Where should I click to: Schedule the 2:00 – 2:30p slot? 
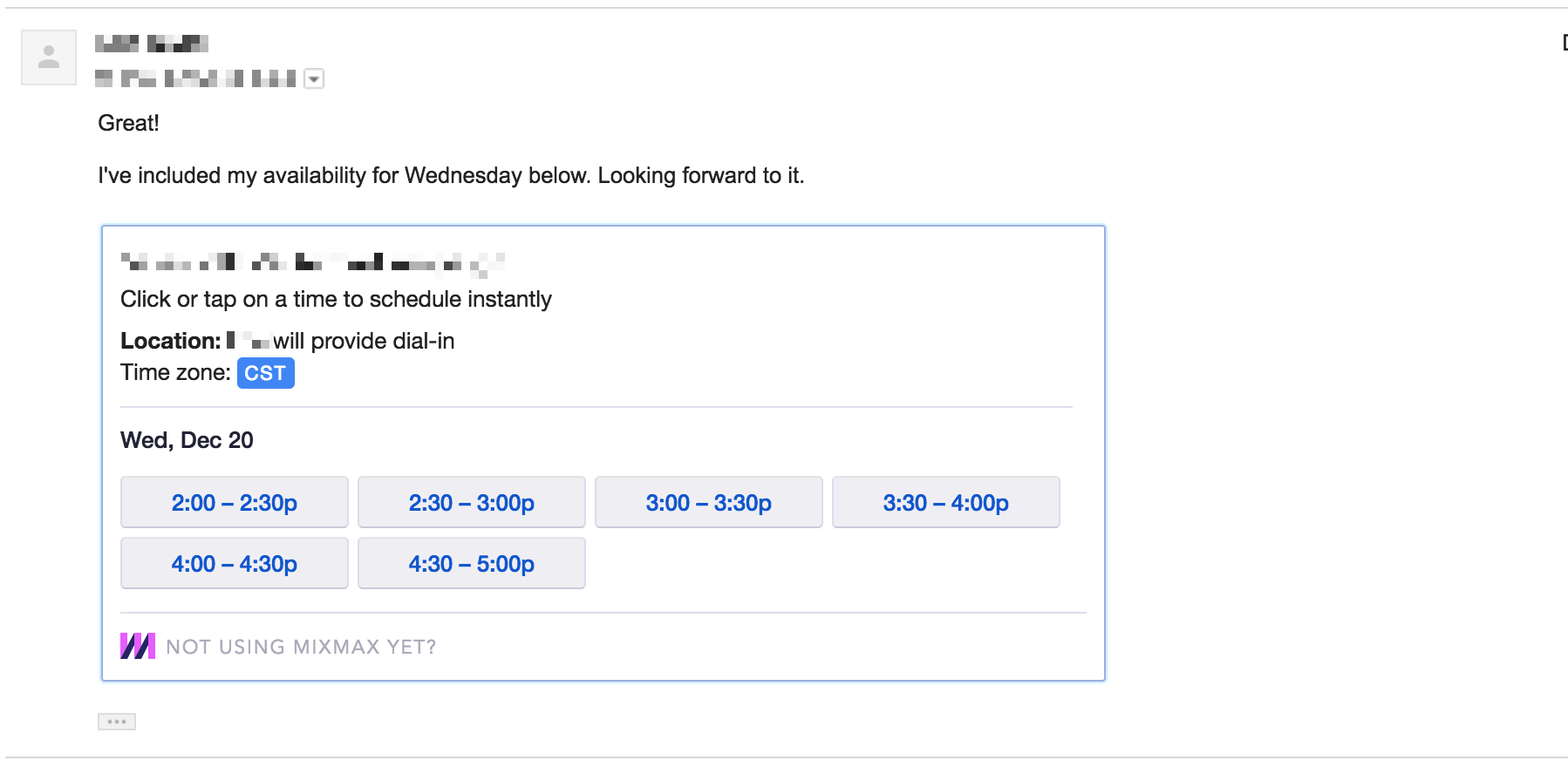(235, 502)
